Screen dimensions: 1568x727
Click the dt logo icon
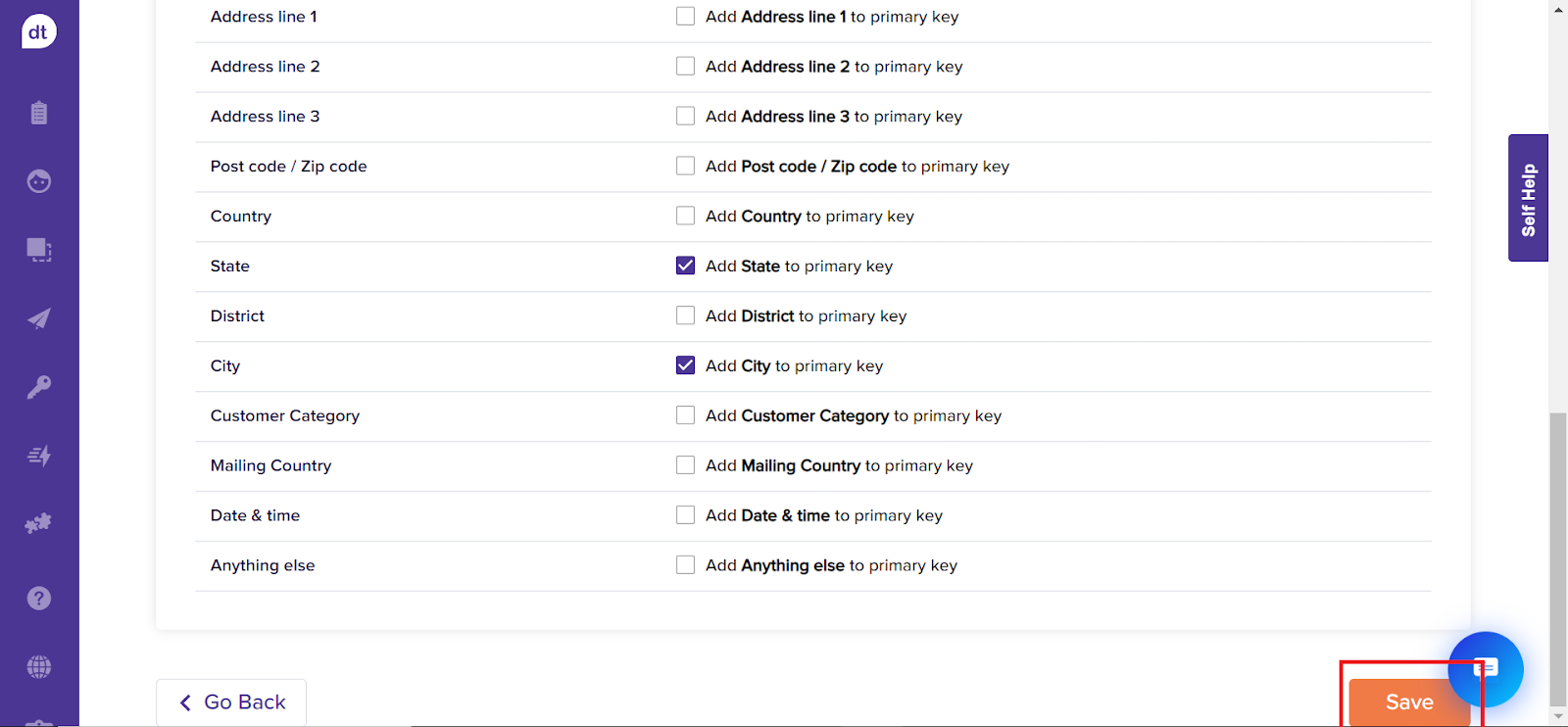[x=38, y=31]
